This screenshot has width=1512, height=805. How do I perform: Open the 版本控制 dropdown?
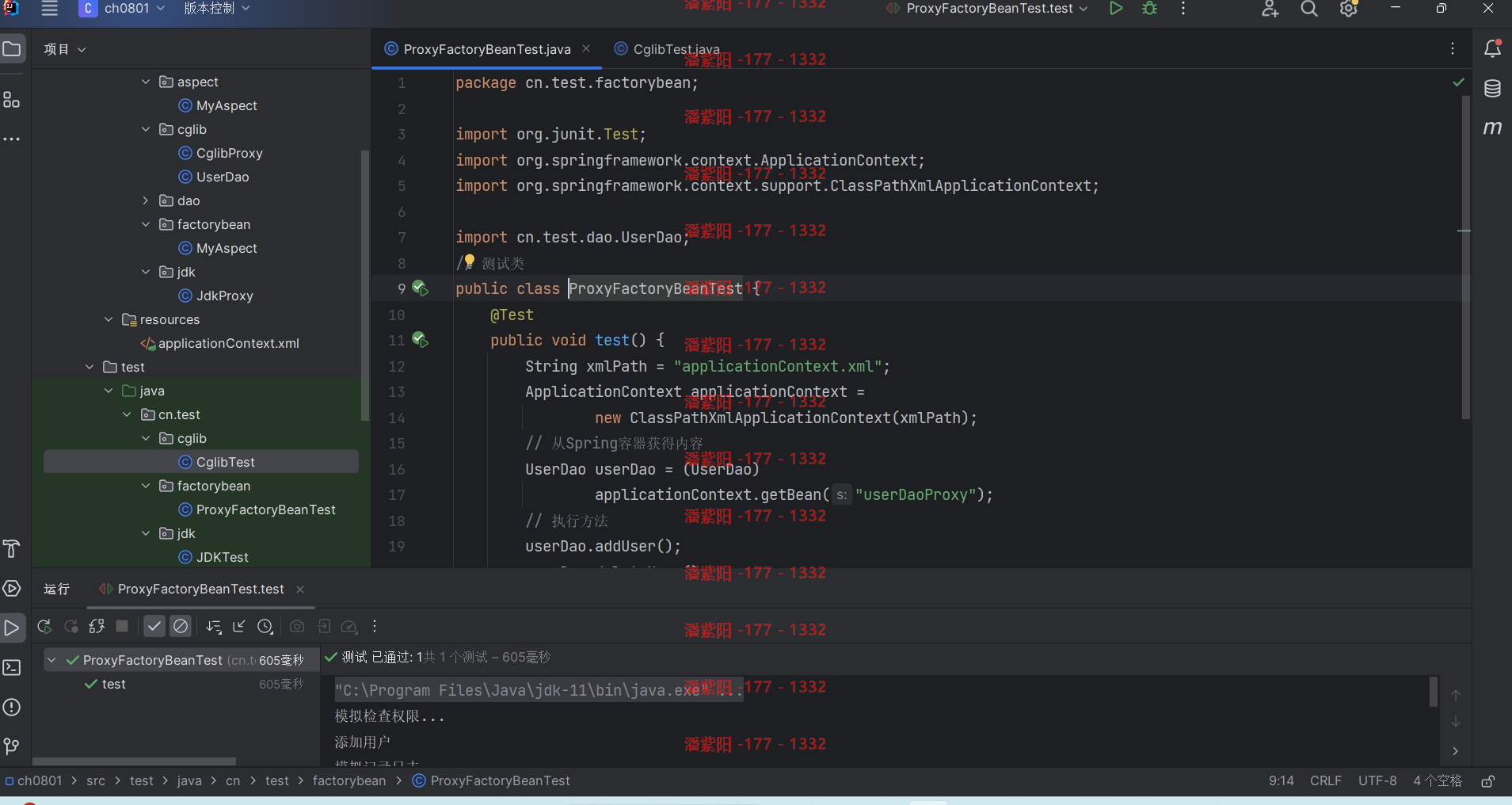pos(217,9)
